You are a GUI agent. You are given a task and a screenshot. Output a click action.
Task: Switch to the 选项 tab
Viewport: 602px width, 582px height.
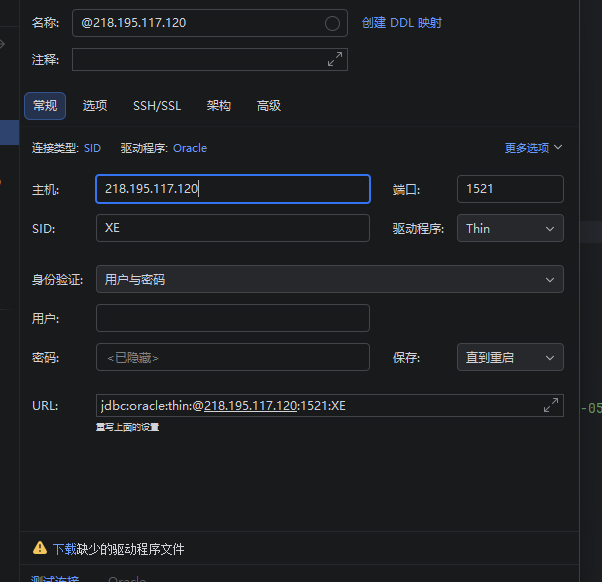tap(95, 106)
